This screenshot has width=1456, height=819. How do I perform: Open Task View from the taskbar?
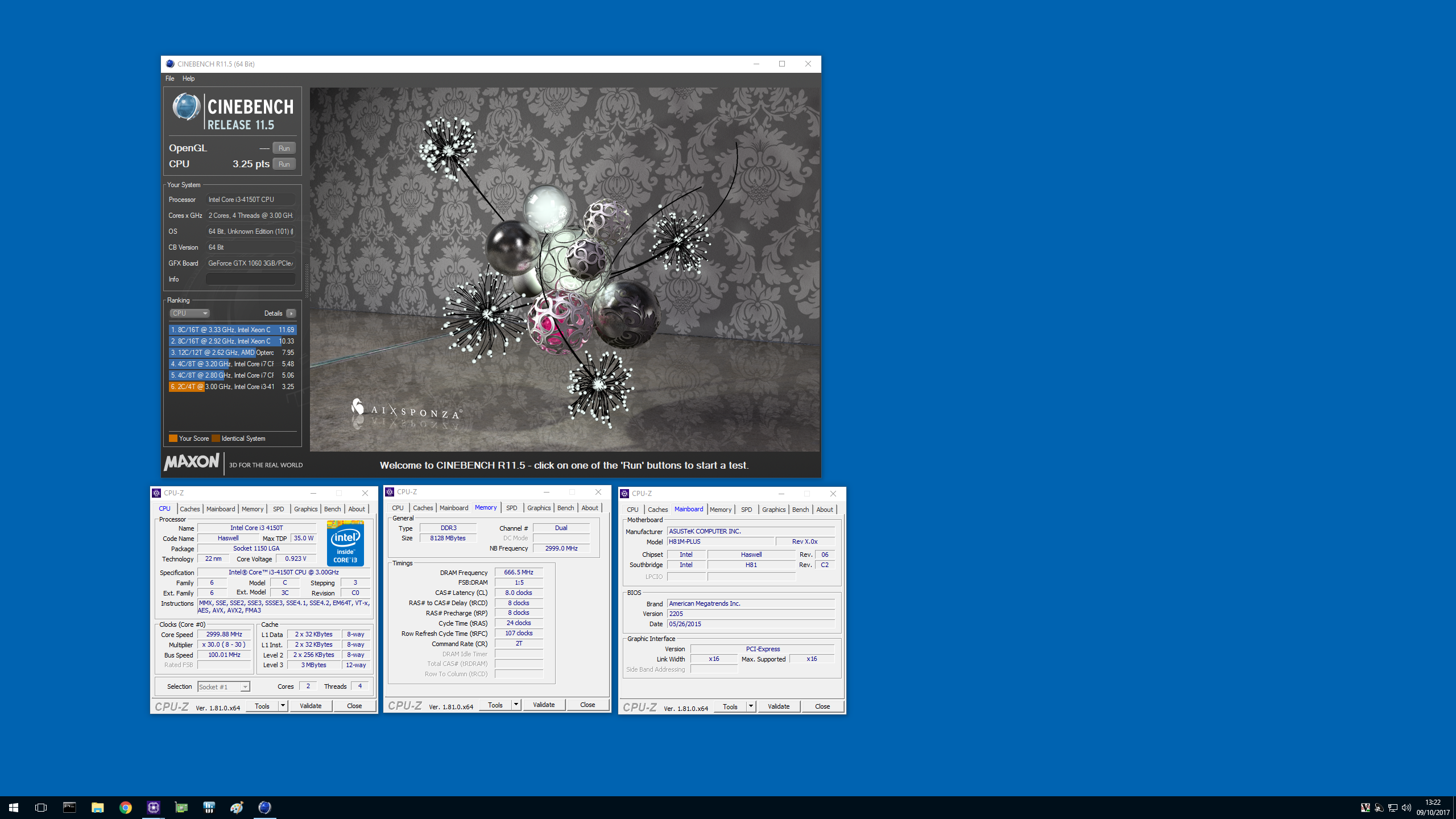coord(41,807)
